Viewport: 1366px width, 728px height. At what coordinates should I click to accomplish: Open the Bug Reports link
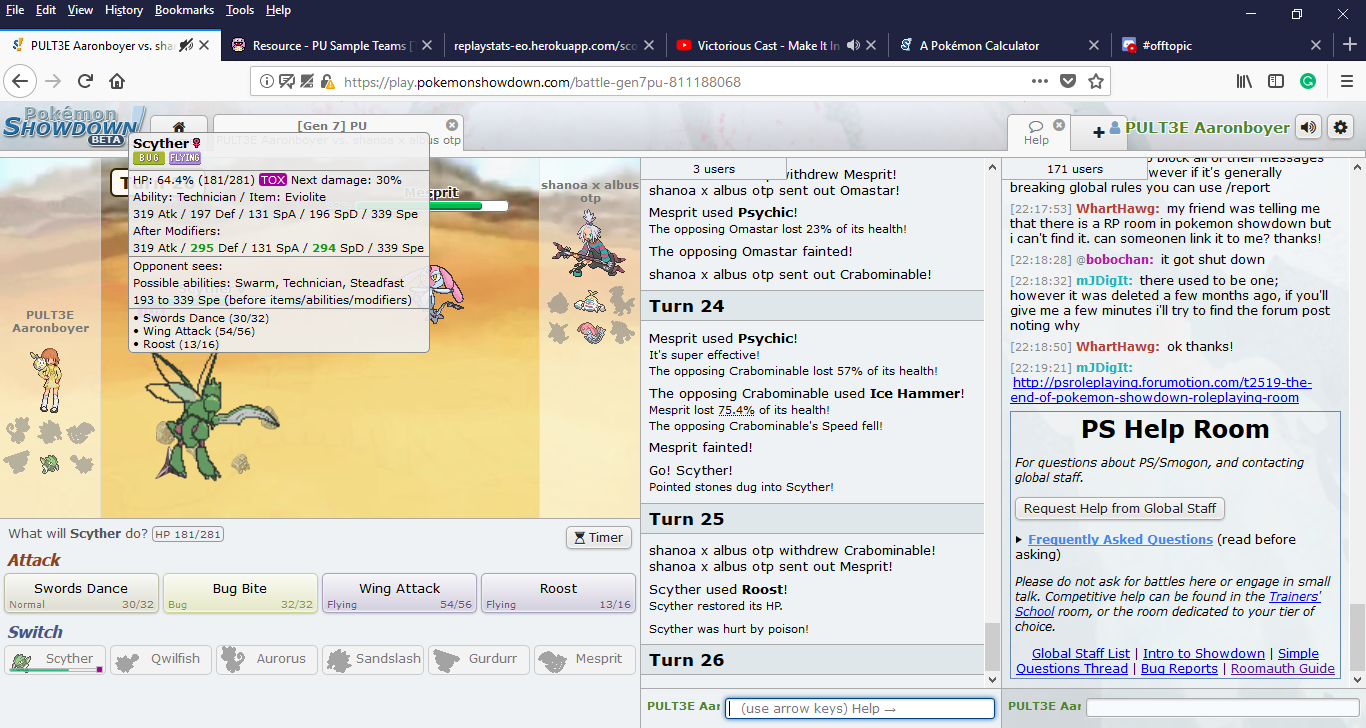pyautogui.click(x=1179, y=669)
